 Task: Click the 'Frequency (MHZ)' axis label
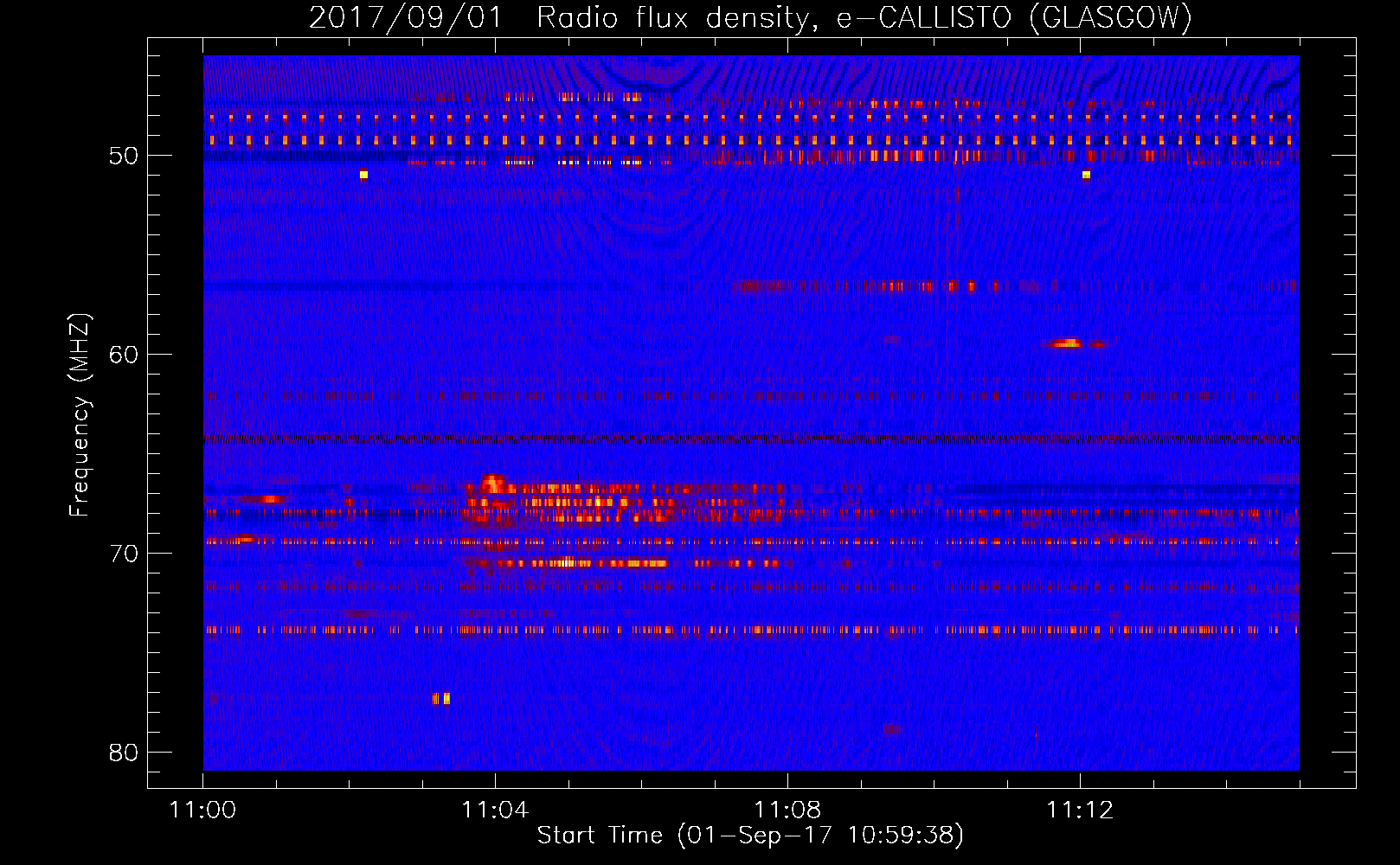[80, 415]
